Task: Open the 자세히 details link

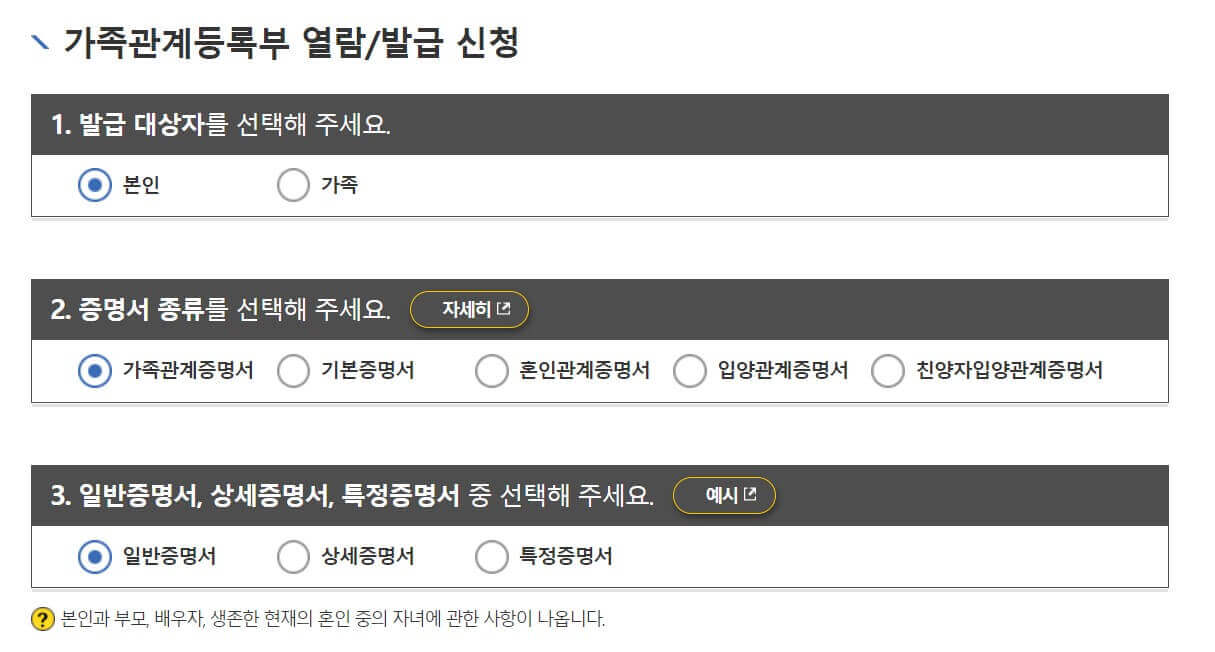Action: click(469, 309)
